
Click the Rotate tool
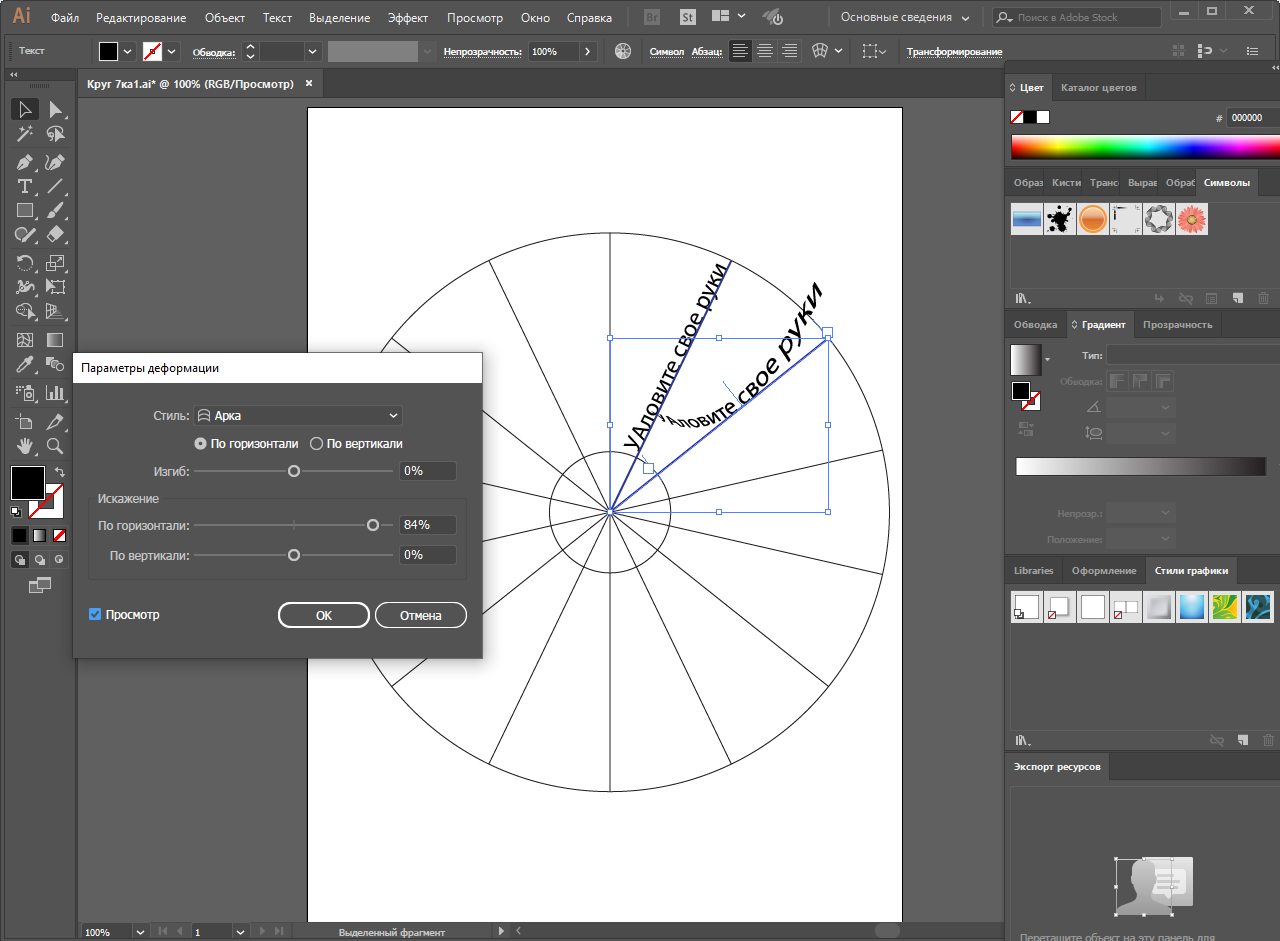(25, 263)
